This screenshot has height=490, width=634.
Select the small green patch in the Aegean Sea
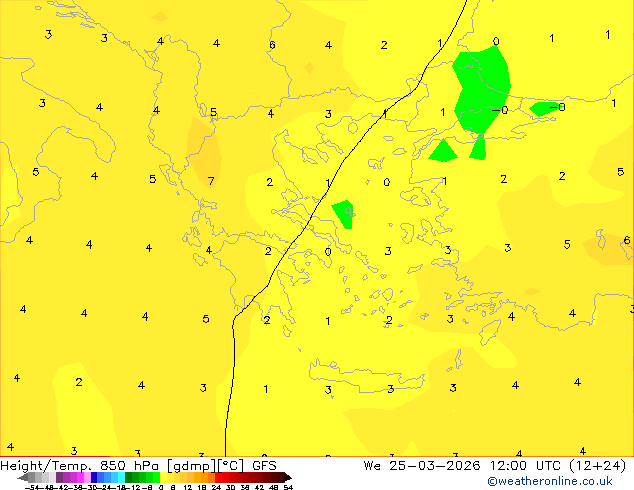coord(344,212)
